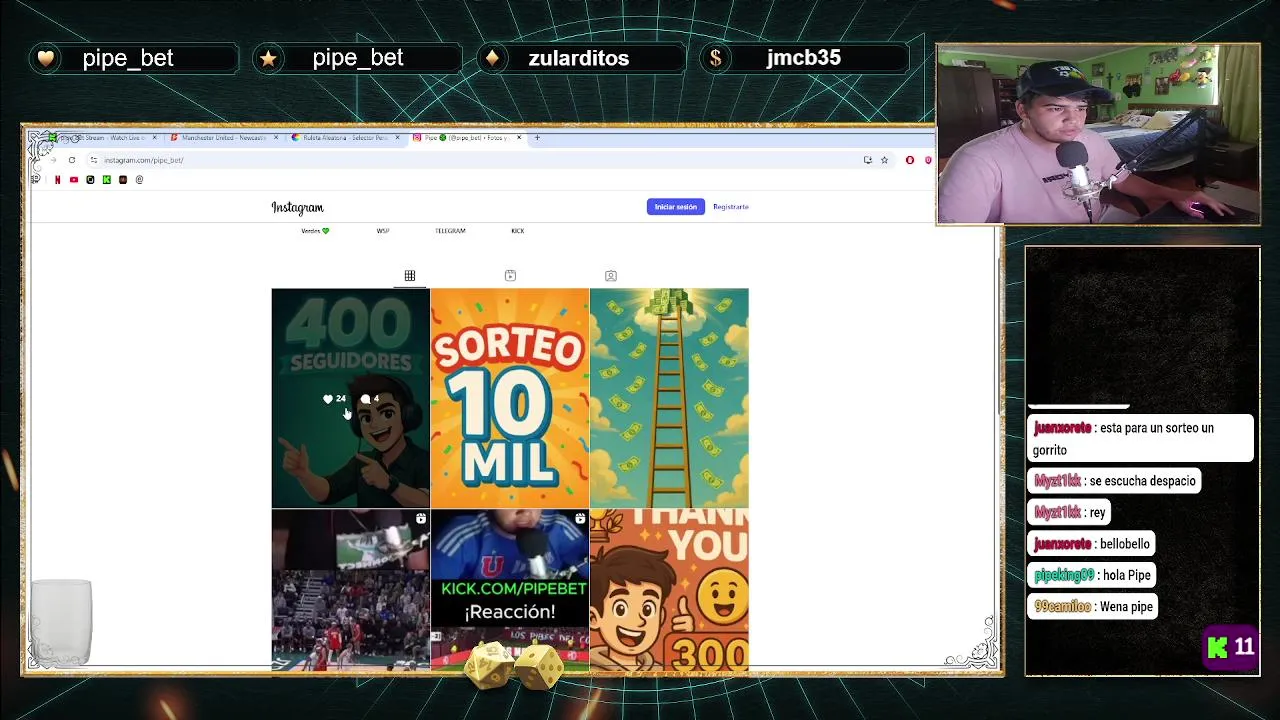Click the comment count bubble icon
Viewport: 1280px width, 720px height.
[365, 399]
